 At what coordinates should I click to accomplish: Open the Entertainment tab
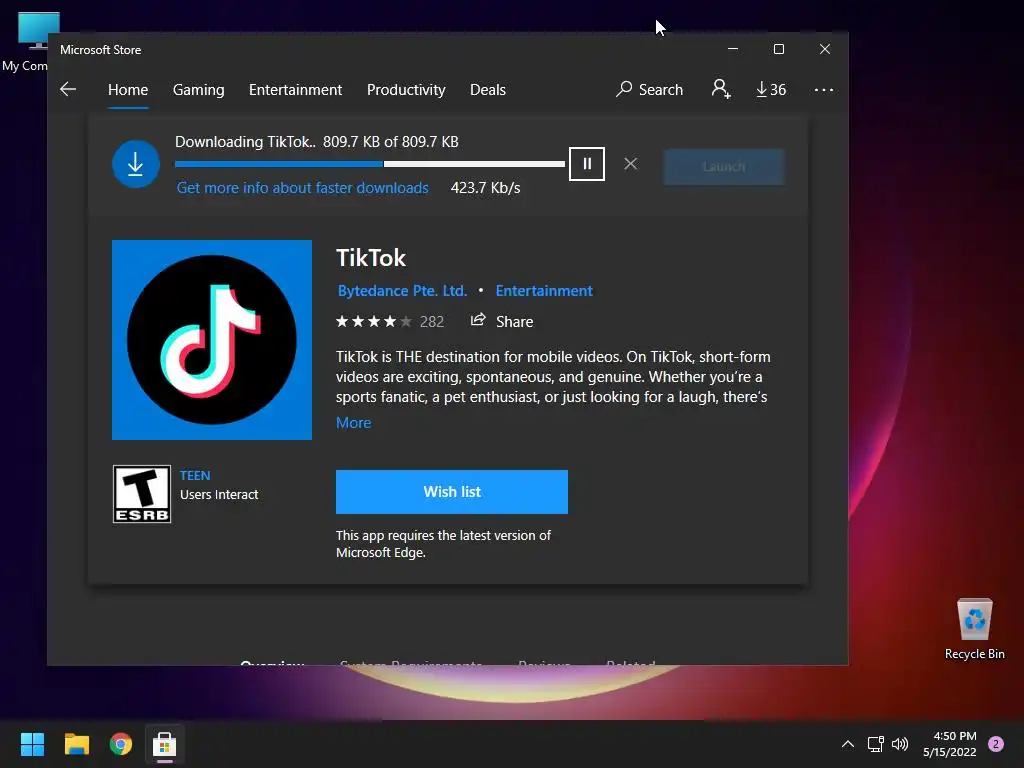point(295,89)
